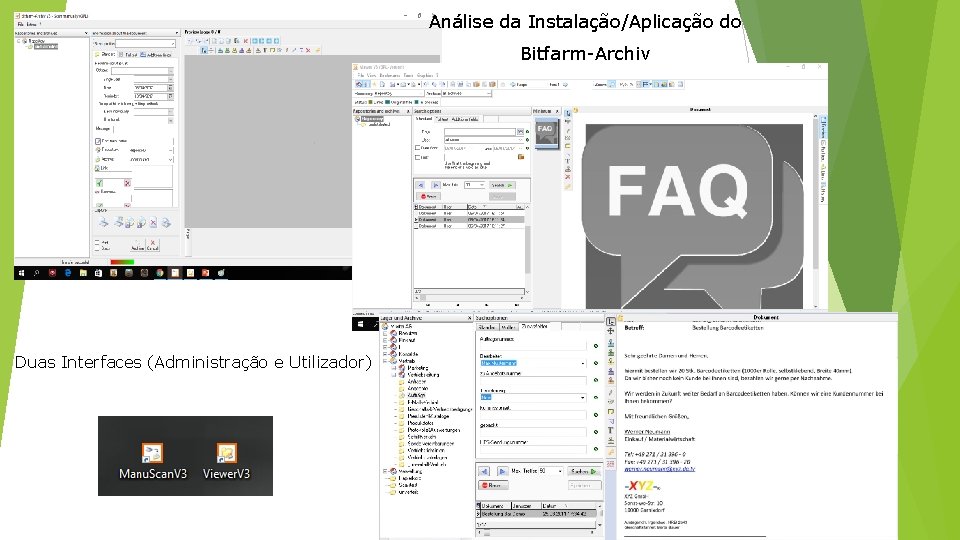Click Archive button in ManuScan window
This screenshot has width=960, height=540.
[138, 245]
